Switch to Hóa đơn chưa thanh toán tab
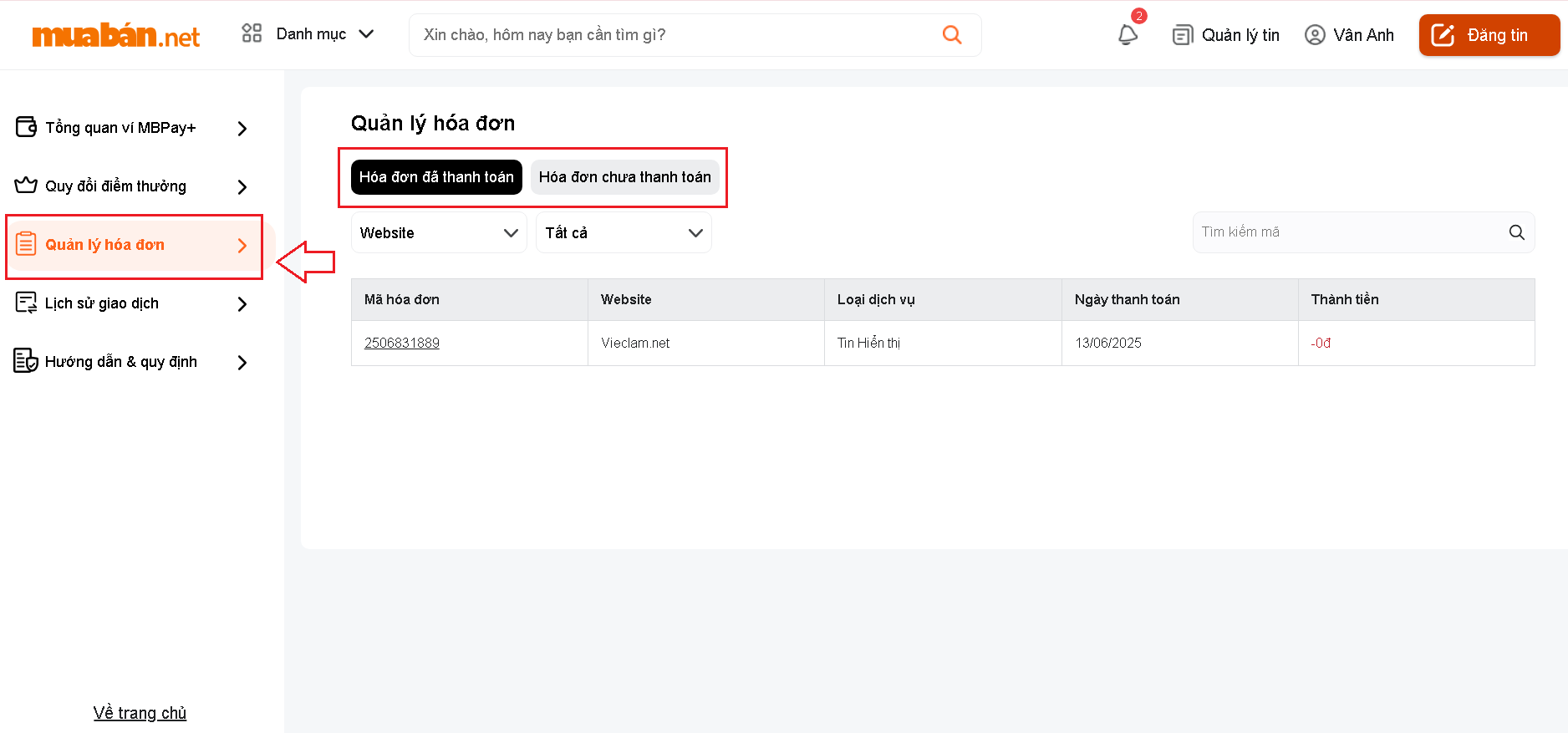Viewport: 1568px width, 733px height. pos(625,177)
